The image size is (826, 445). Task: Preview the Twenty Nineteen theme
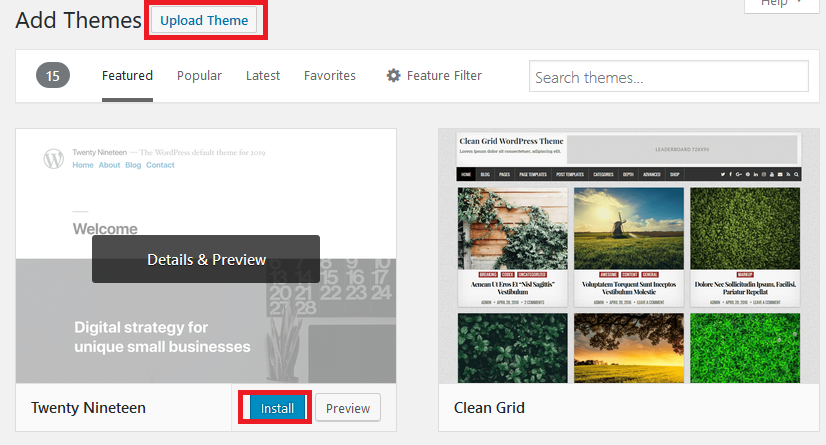348,408
